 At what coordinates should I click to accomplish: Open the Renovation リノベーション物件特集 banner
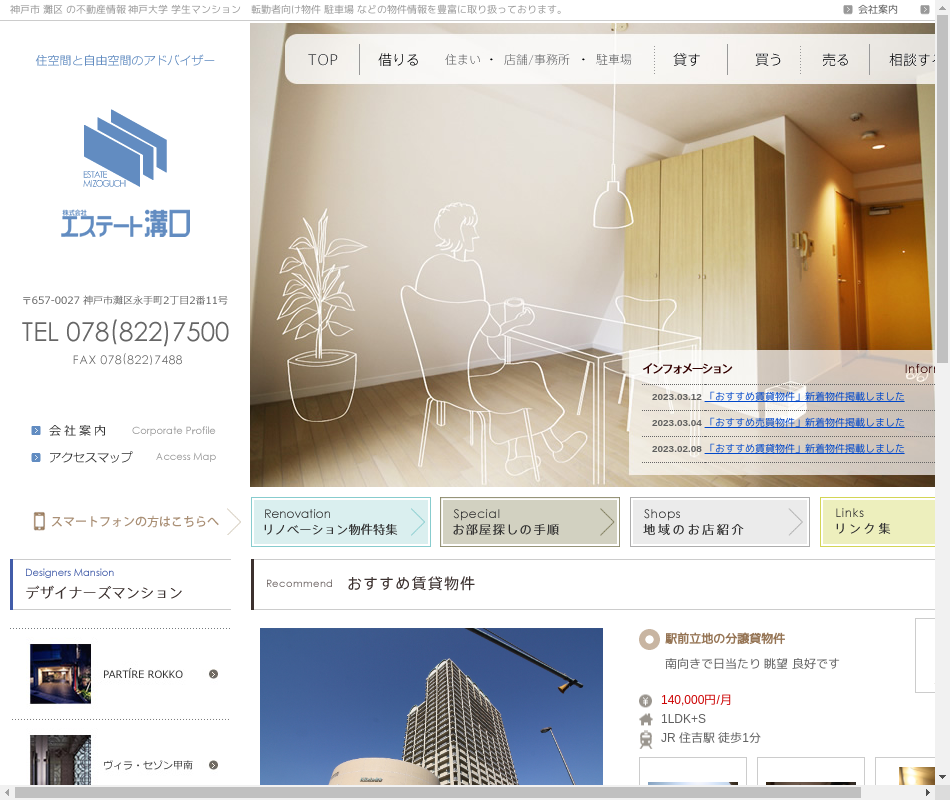(x=341, y=522)
